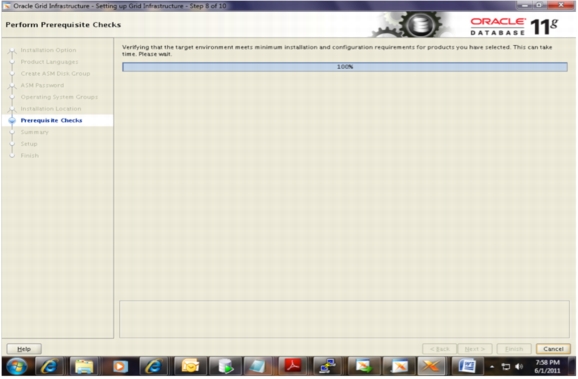Open the Windows Explorer folder taskbar icon
The width and height of the screenshot is (578, 379).
pos(84,367)
